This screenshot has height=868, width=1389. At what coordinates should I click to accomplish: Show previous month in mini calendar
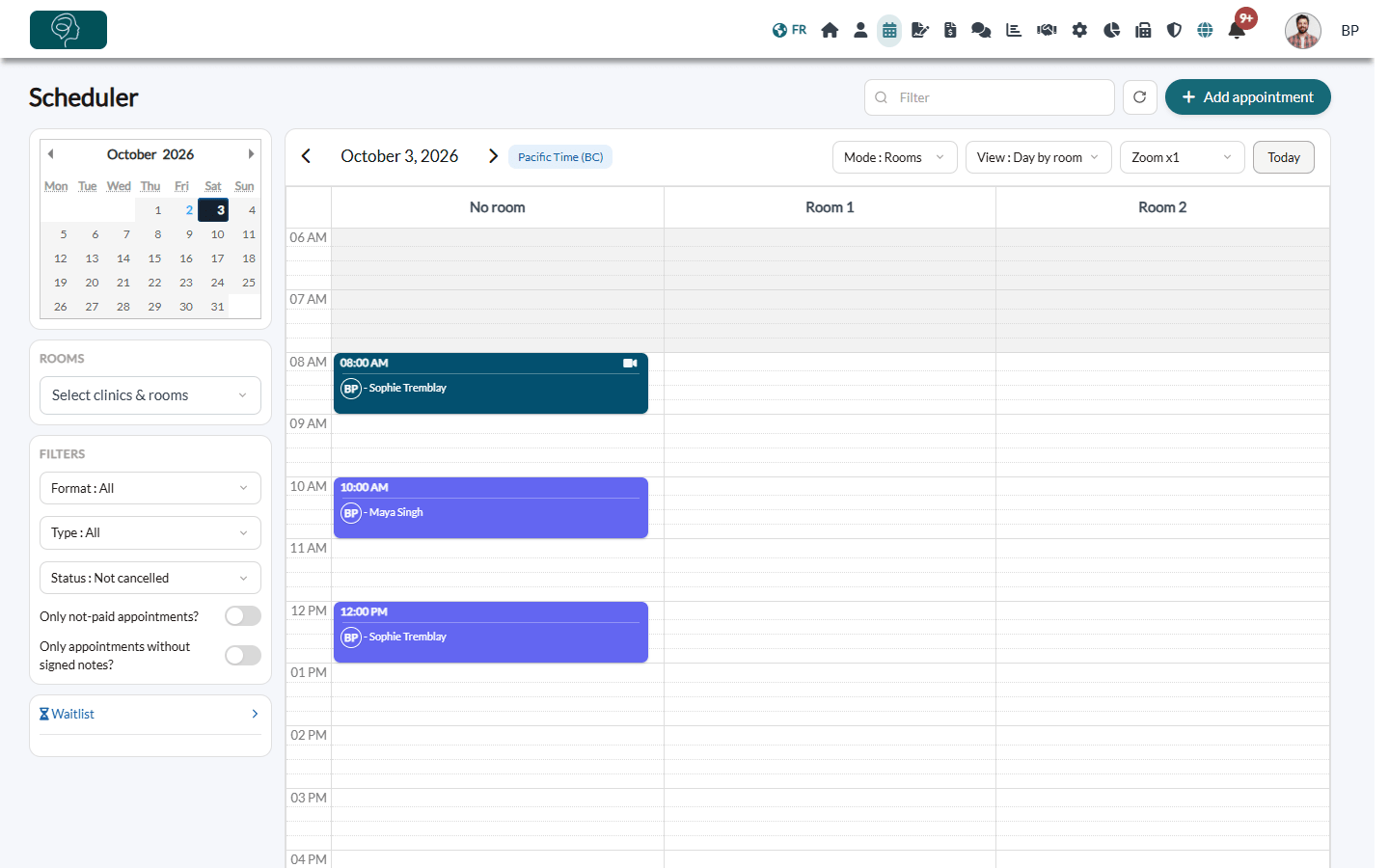[51, 154]
